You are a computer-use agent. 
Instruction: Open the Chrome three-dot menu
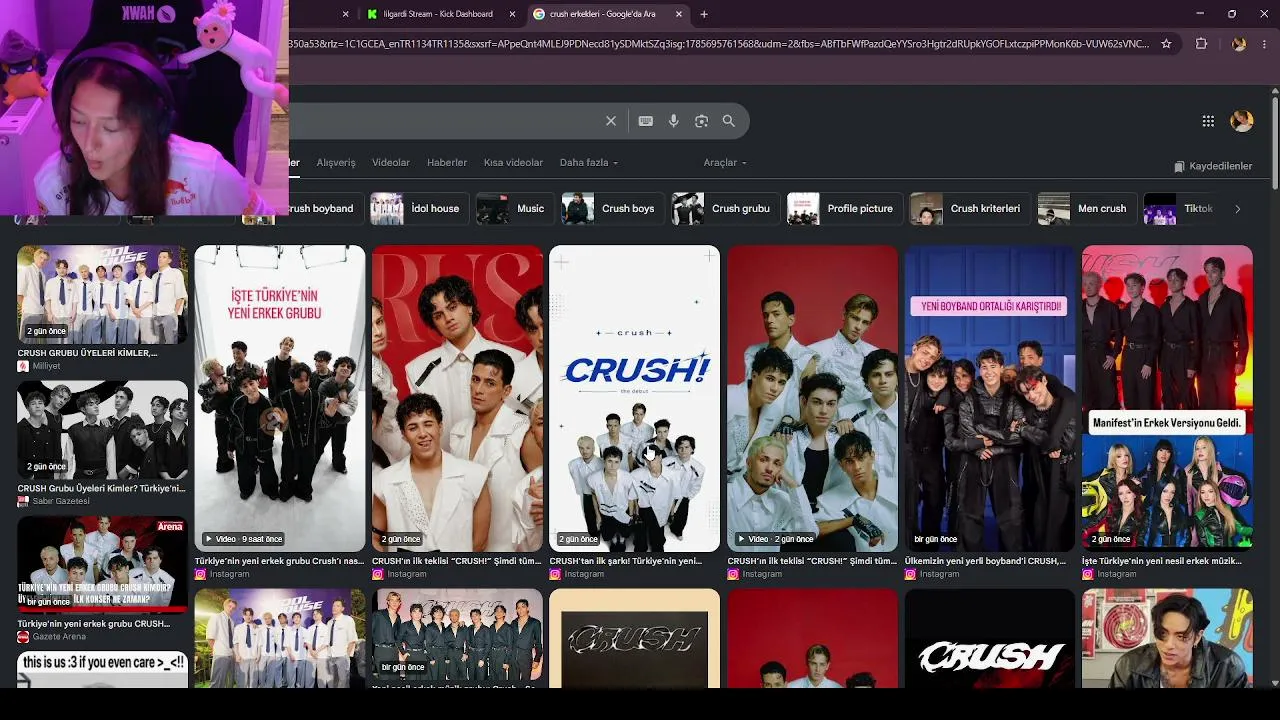[x=1265, y=44]
